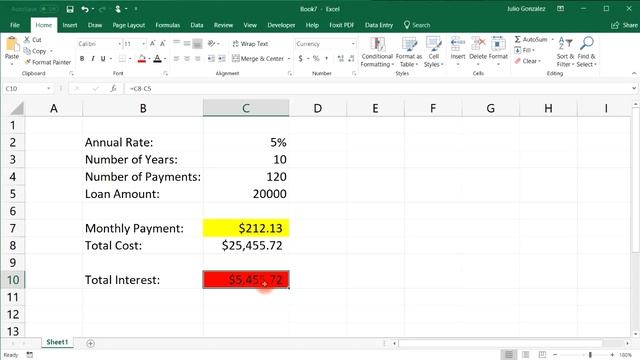Decrease the cell indent
Viewport: 640px width, 360px height.
tap(211, 59)
